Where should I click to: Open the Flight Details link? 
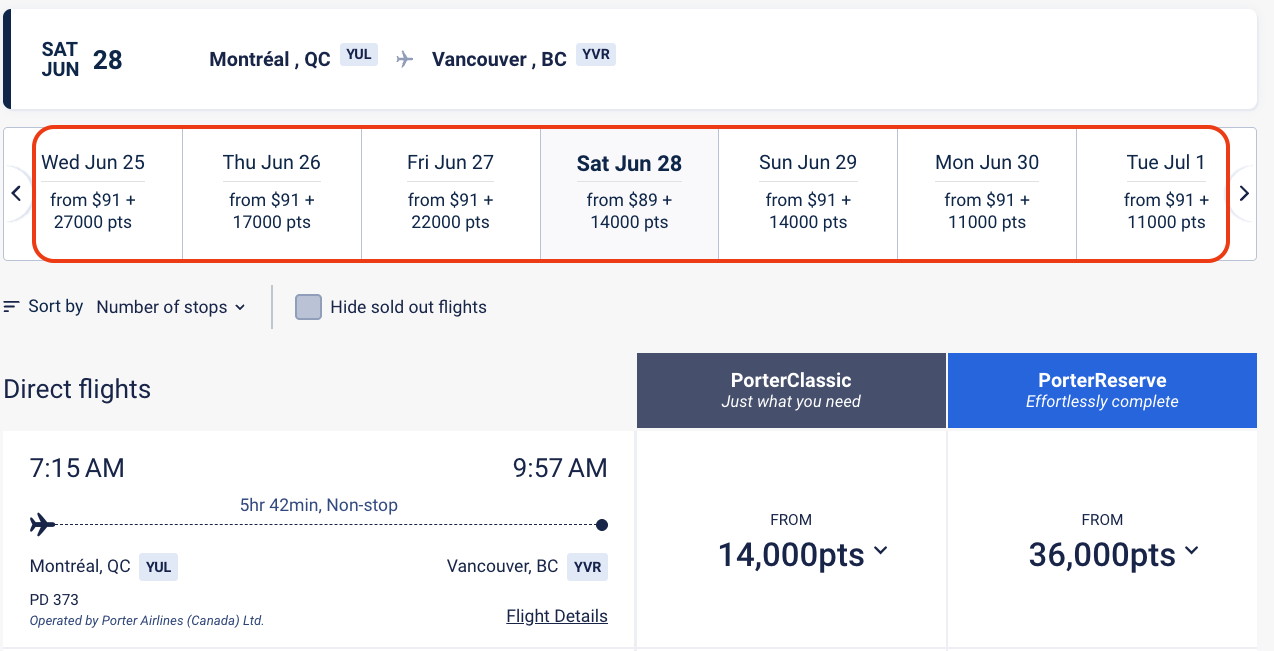pos(556,615)
